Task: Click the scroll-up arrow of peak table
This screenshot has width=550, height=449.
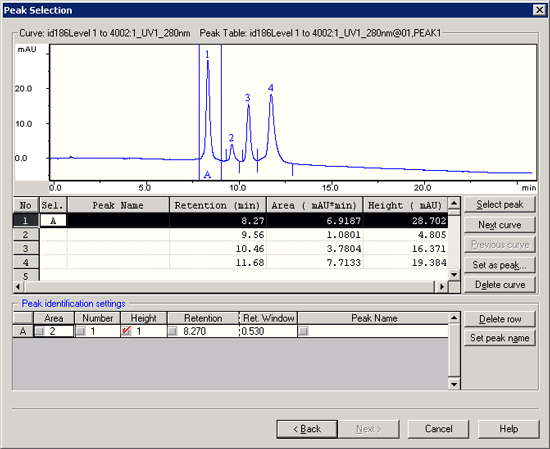Action: [454, 203]
